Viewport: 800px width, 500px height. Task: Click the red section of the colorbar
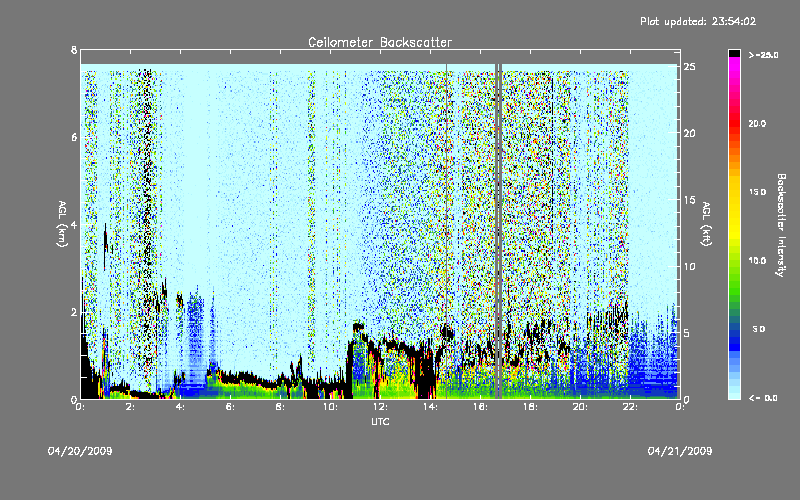734,122
